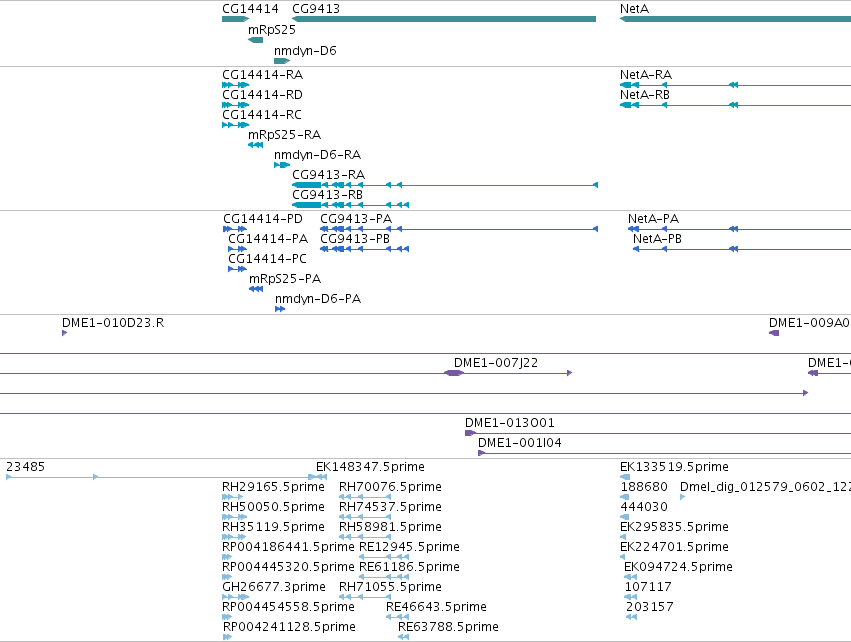Click the CG9413-PA protein label
851x642 pixels.
[x=356, y=219]
